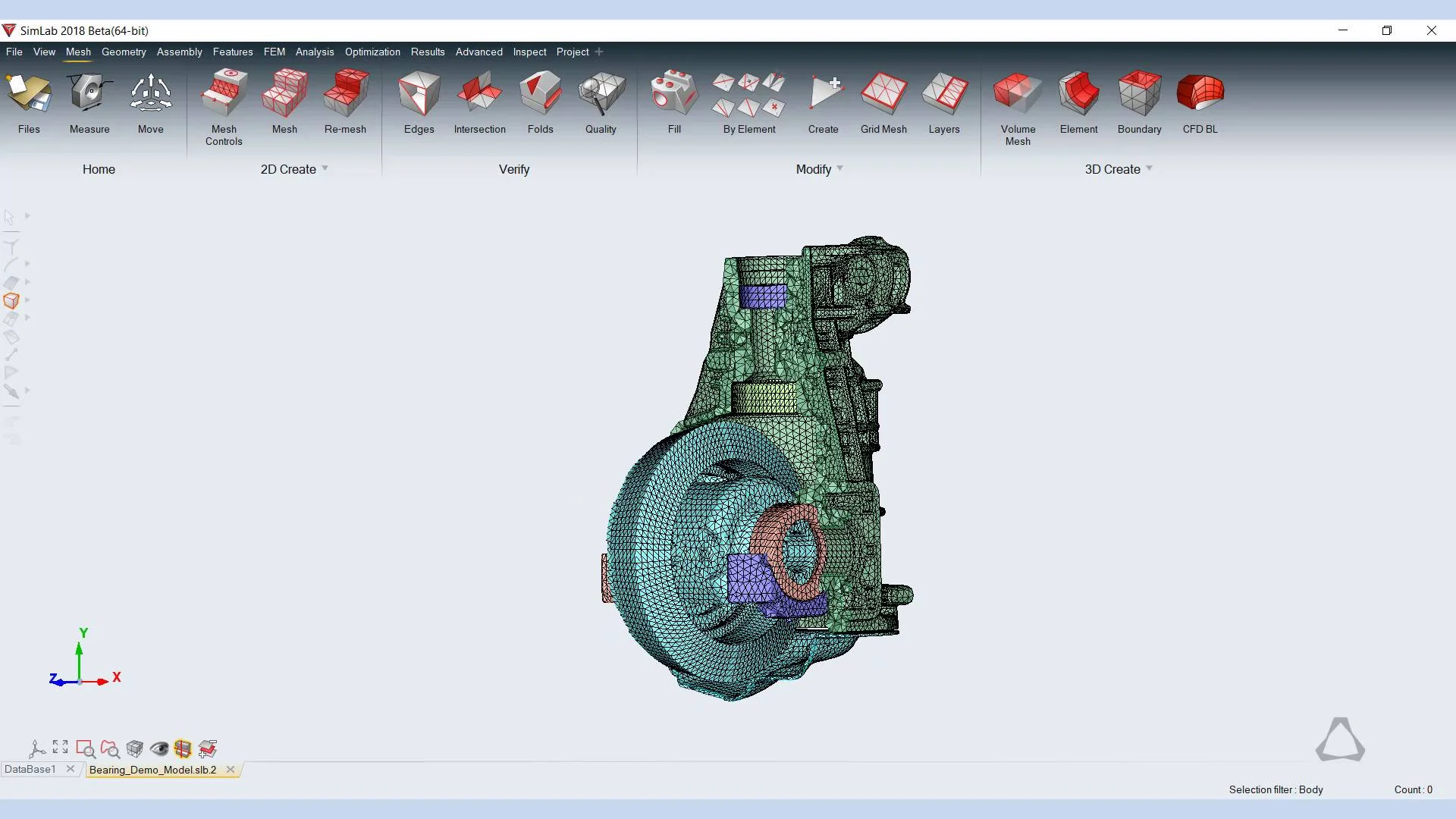The height and width of the screenshot is (819, 1456).
Task: Open the CFD BL tool
Action: tap(1200, 95)
